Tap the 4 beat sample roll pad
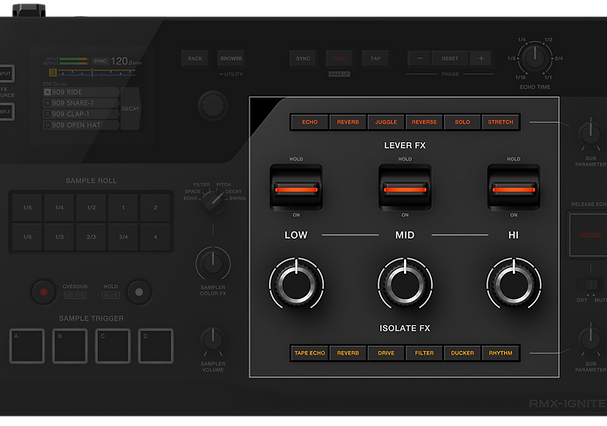Image resolution: width=607 pixels, height=426 pixels. (x=155, y=237)
